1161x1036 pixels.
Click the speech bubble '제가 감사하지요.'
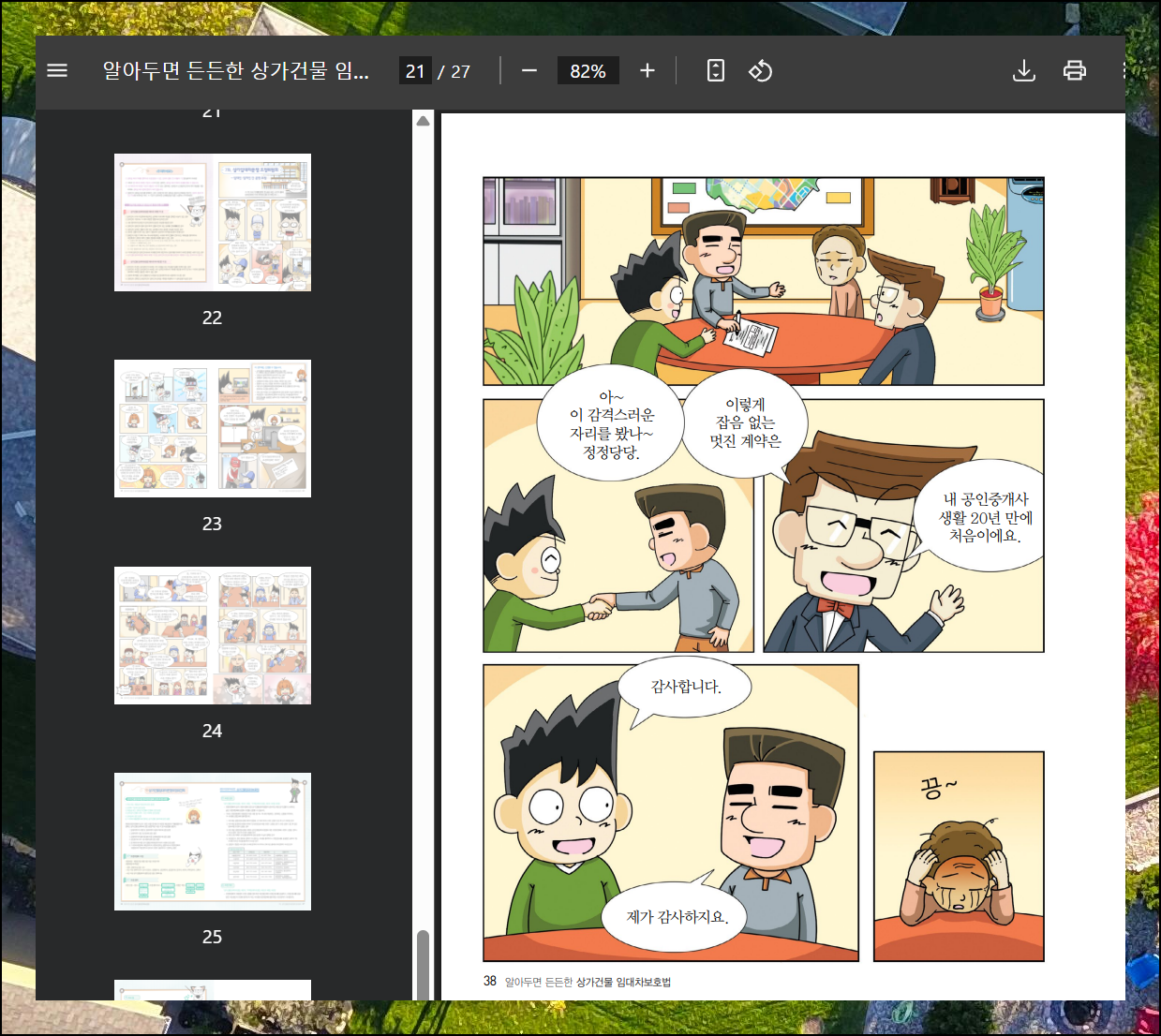click(676, 916)
